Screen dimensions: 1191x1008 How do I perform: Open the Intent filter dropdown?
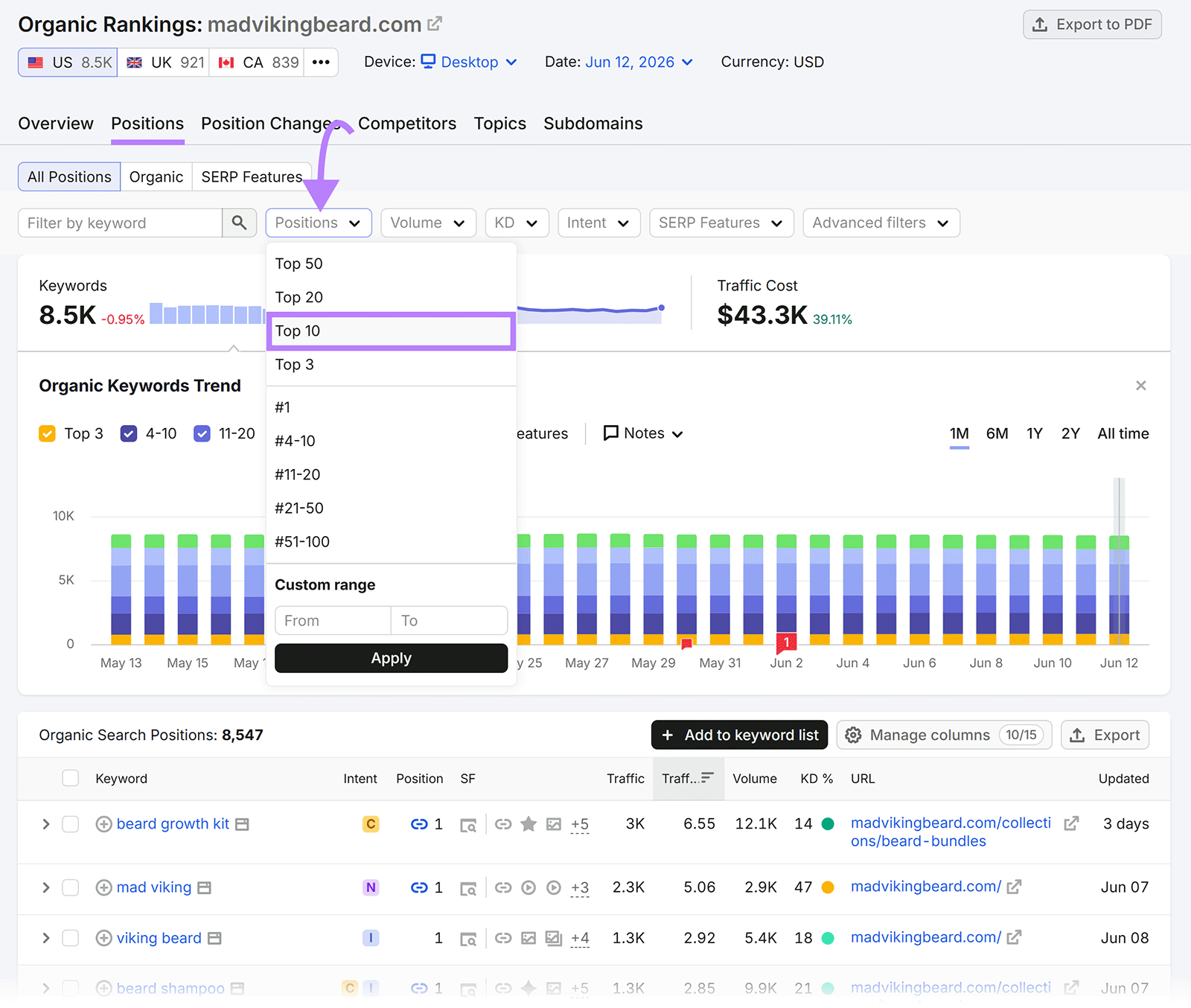[598, 223]
